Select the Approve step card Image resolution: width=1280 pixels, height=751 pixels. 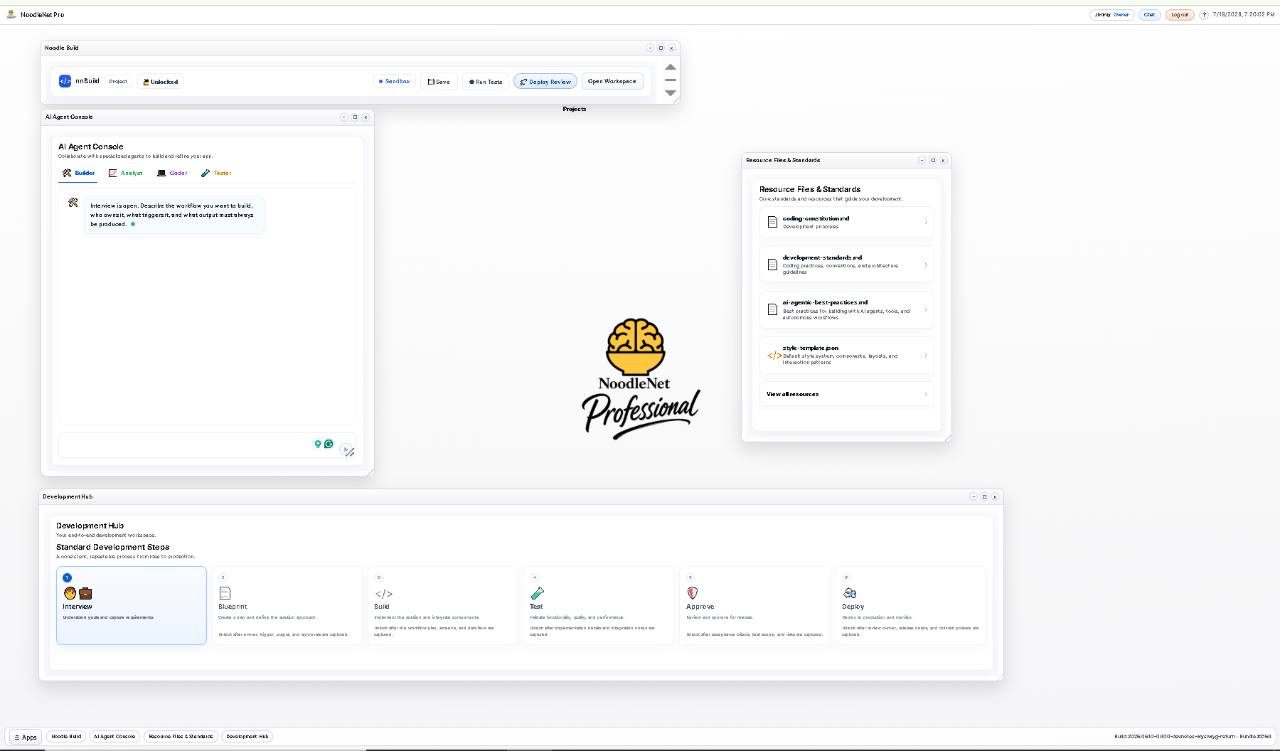[x=755, y=605]
